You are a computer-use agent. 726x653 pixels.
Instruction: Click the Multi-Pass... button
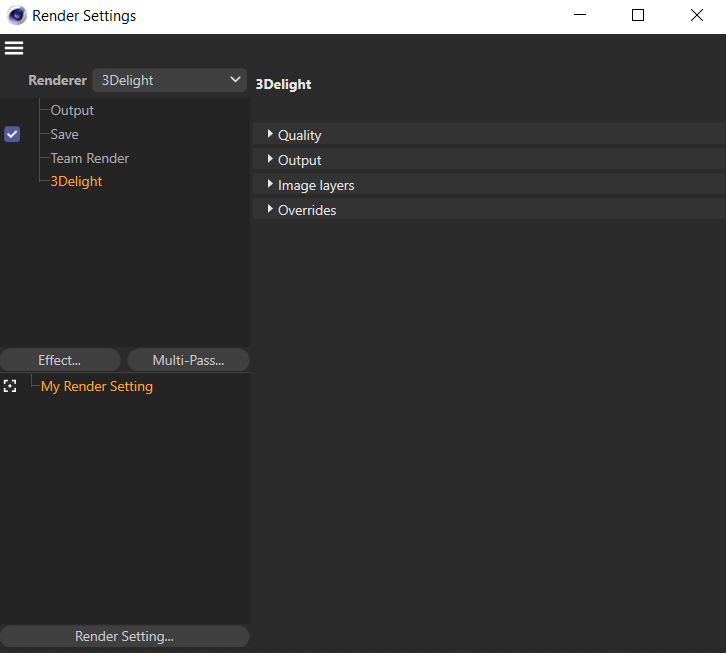point(188,360)
